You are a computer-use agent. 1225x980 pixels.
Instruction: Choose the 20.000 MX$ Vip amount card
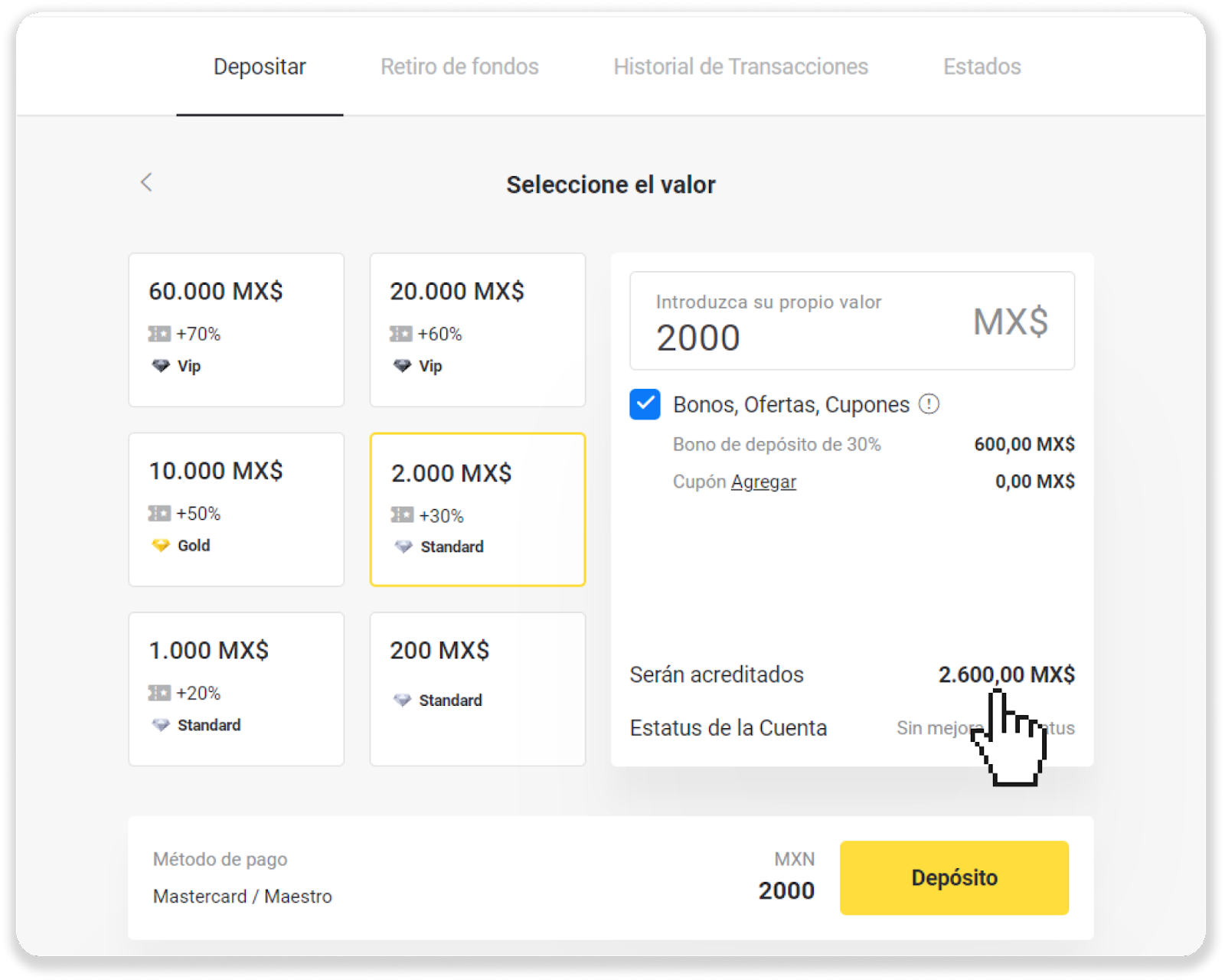(x=477, y=329)
